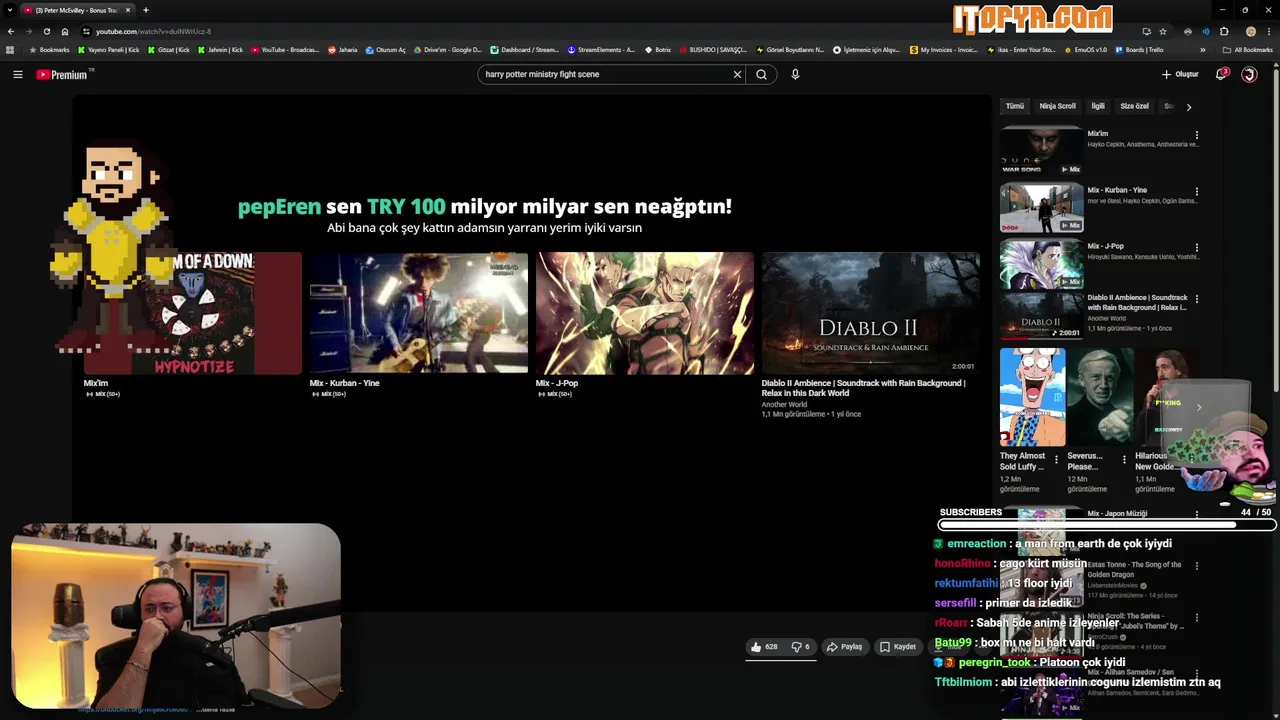Open sidebar Mix - Kurban - Yine thumbnail
Image resolution: width=1280 pixels, height=720 pixels.
coord(1041,208)
